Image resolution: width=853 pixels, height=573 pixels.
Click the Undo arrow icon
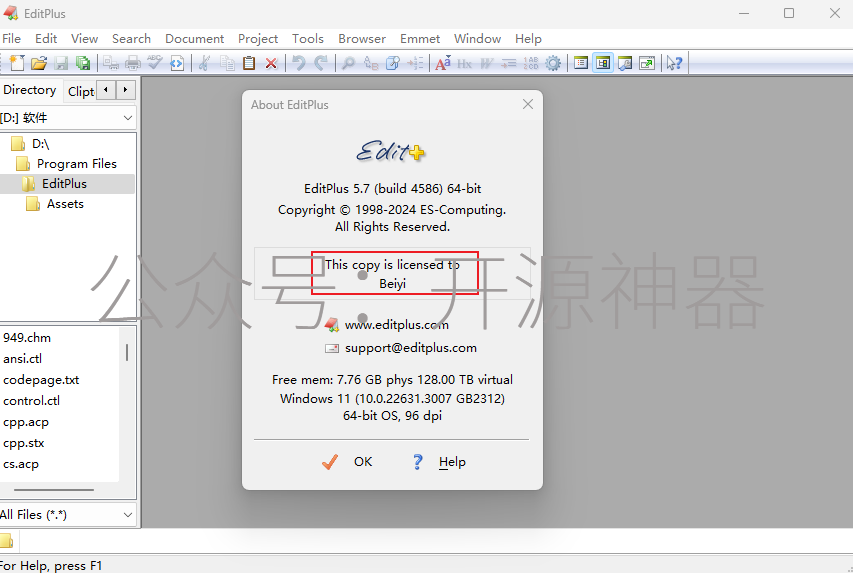pos(299,63)
